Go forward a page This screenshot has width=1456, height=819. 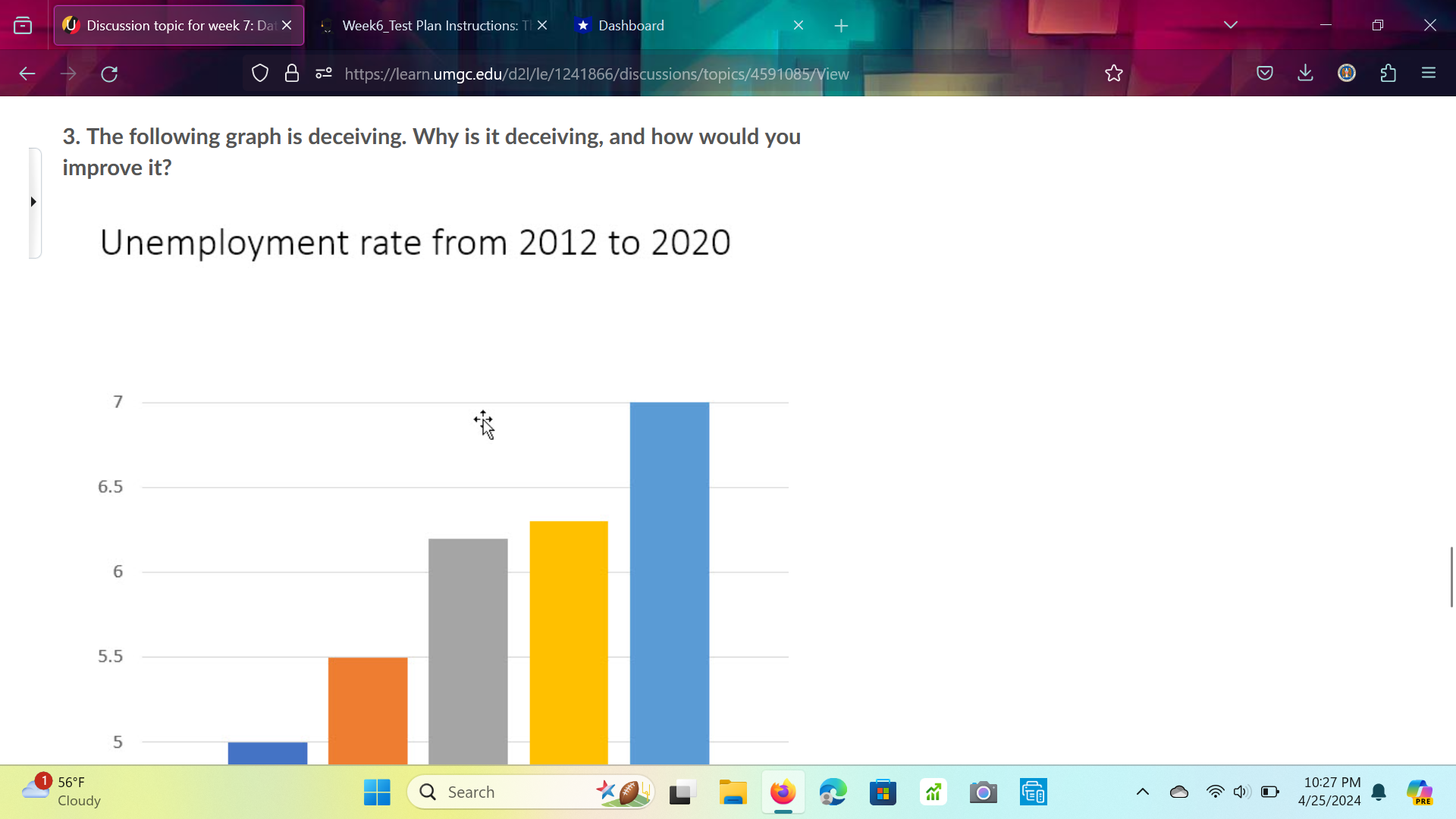[x=68, y=74]
